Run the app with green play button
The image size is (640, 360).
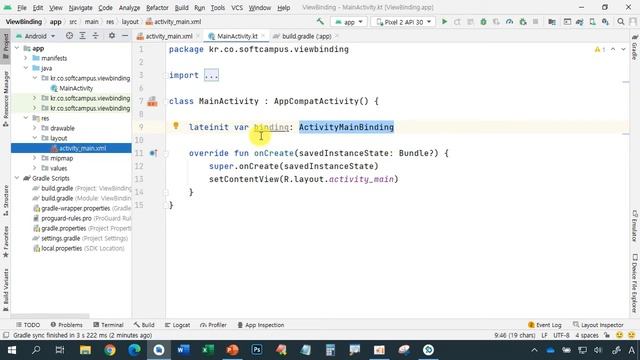point(444,22)
